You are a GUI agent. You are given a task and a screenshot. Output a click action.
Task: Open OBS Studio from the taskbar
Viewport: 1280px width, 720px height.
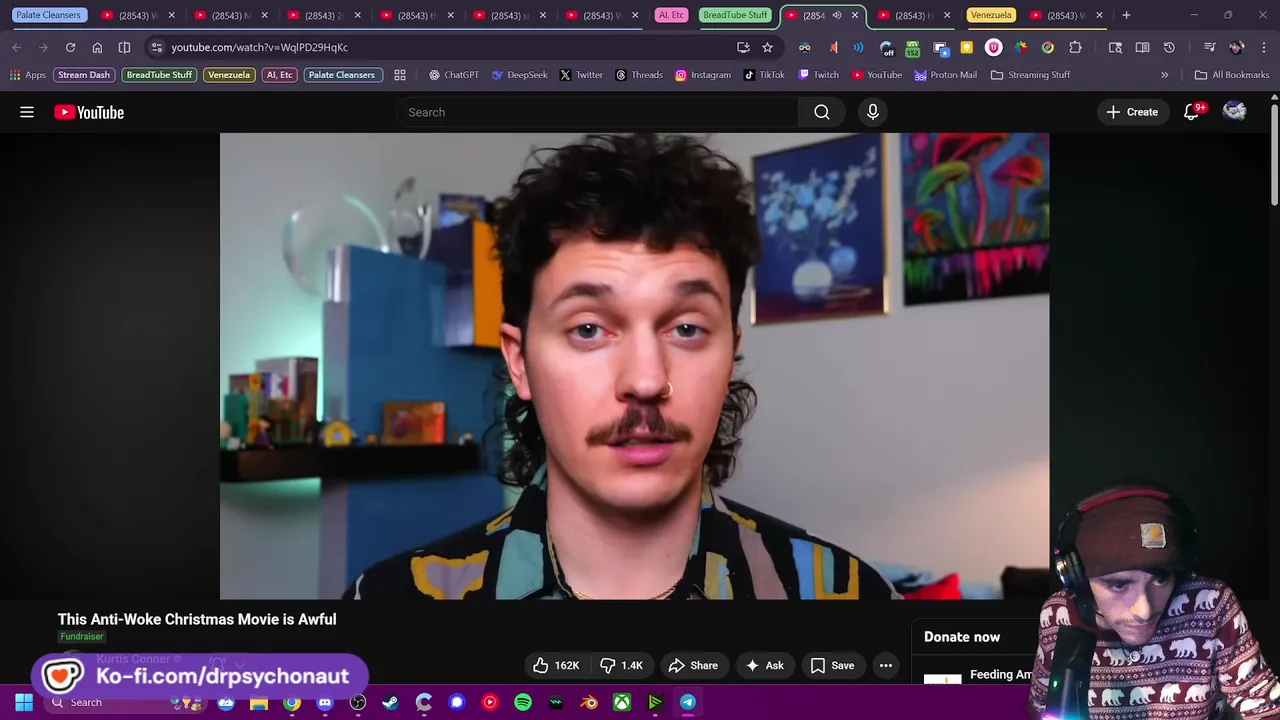pos(358,702)
